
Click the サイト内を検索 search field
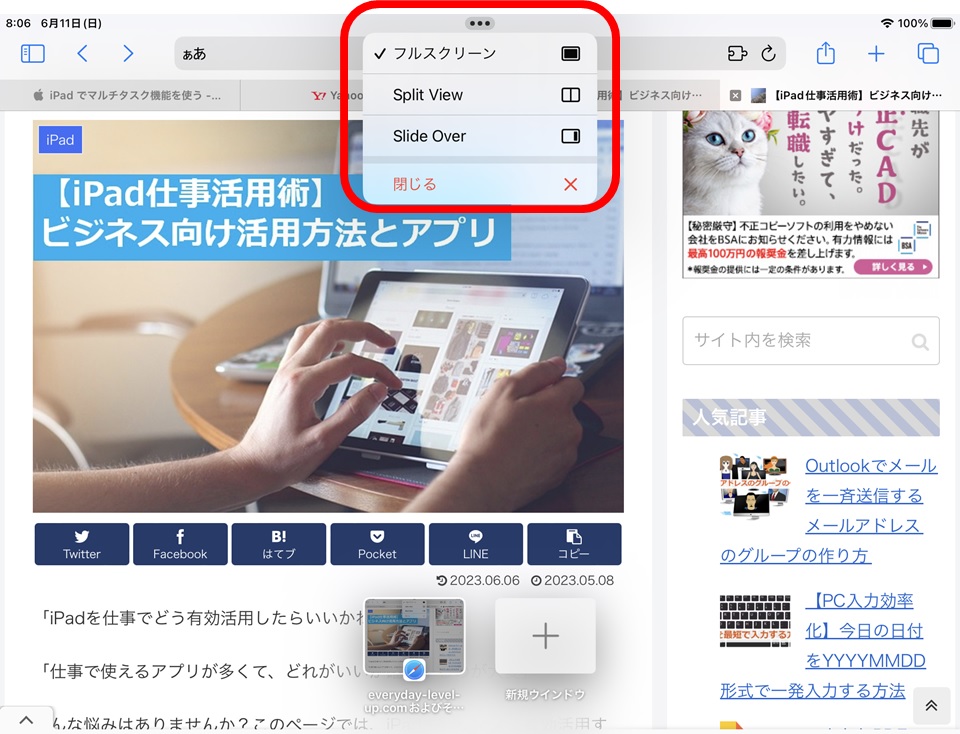point(811,340)
